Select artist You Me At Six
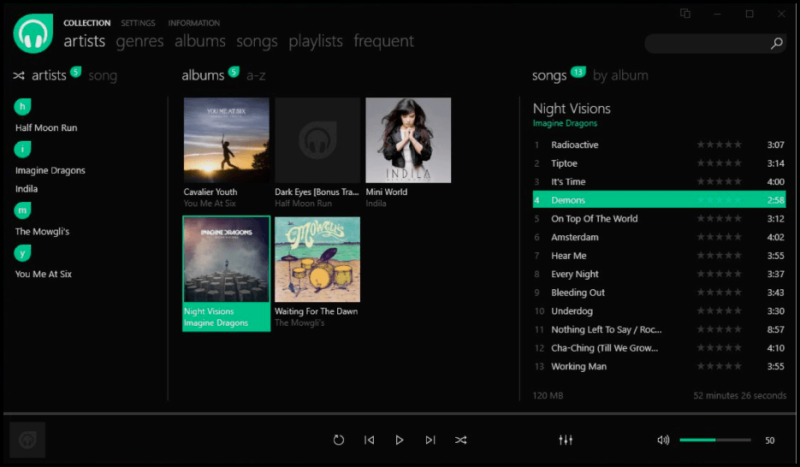 (x=43, y=274)
